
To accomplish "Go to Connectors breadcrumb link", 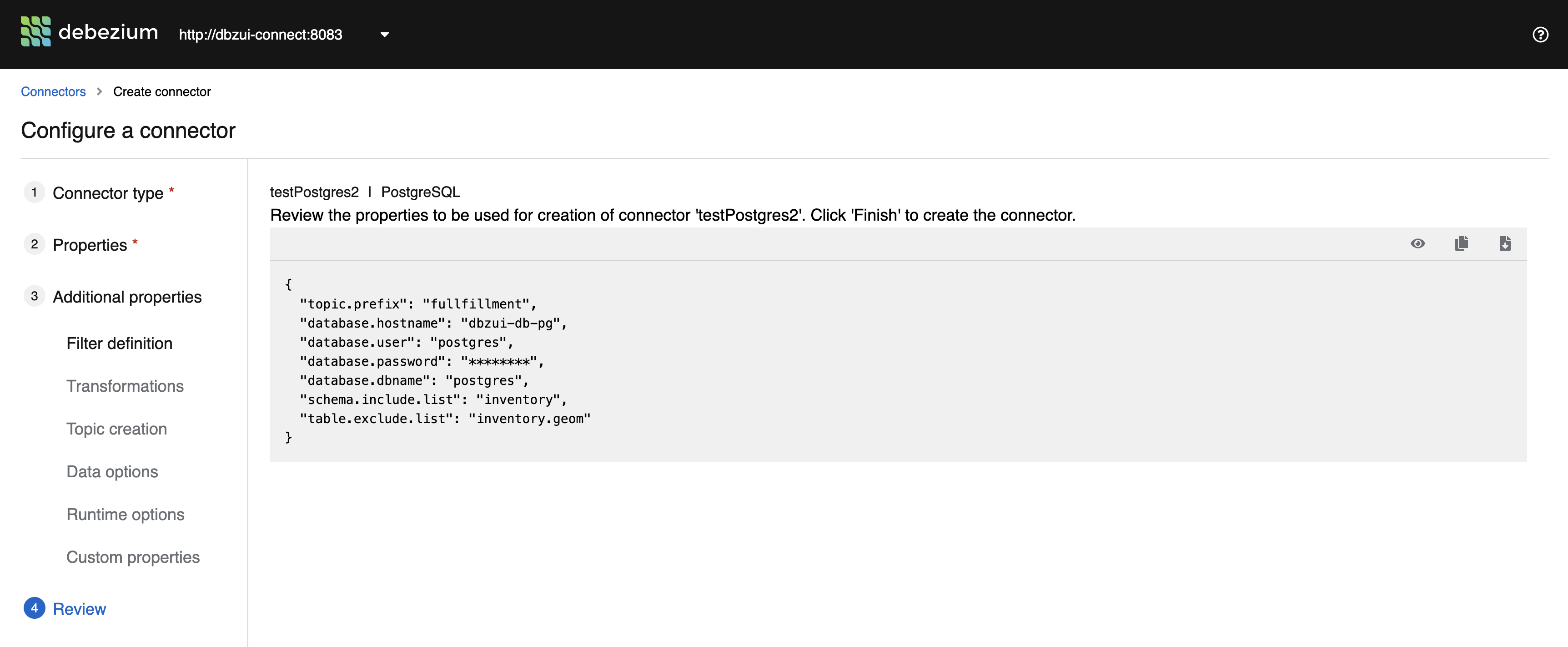I will (x=53, y=91).
